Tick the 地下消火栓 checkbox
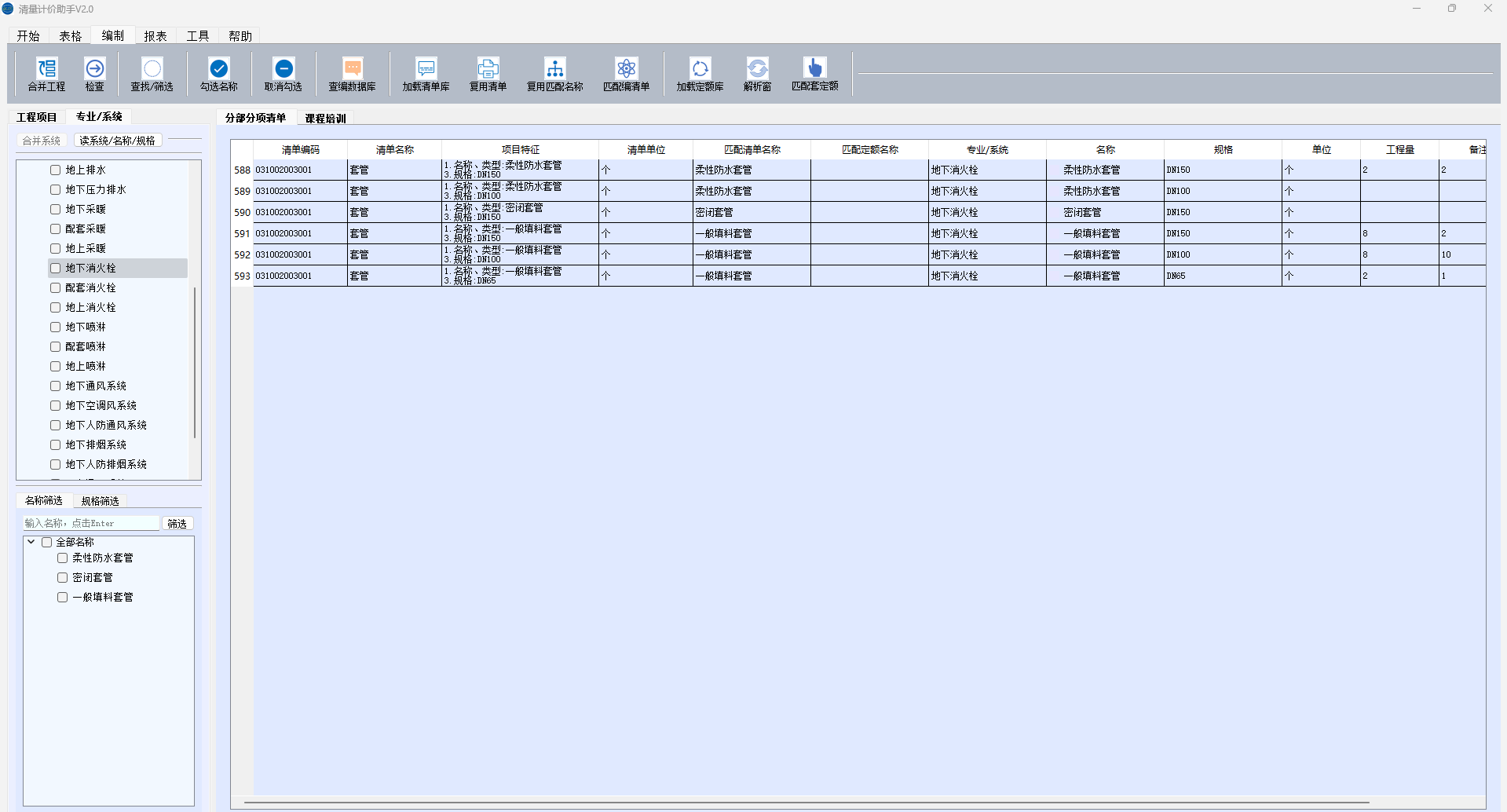Viewport: 1507px width, 812px height. pos(56,268)
